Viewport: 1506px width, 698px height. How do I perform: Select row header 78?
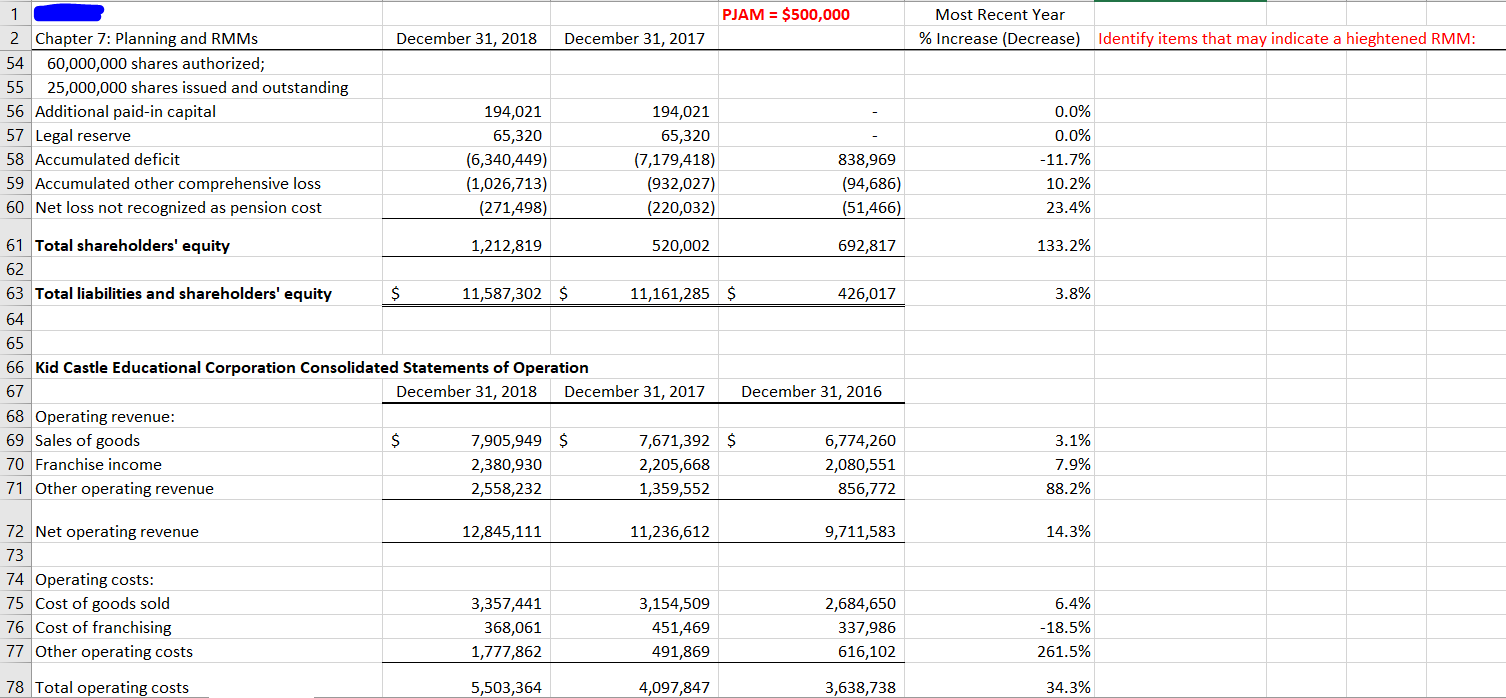(x=16, y=687)
